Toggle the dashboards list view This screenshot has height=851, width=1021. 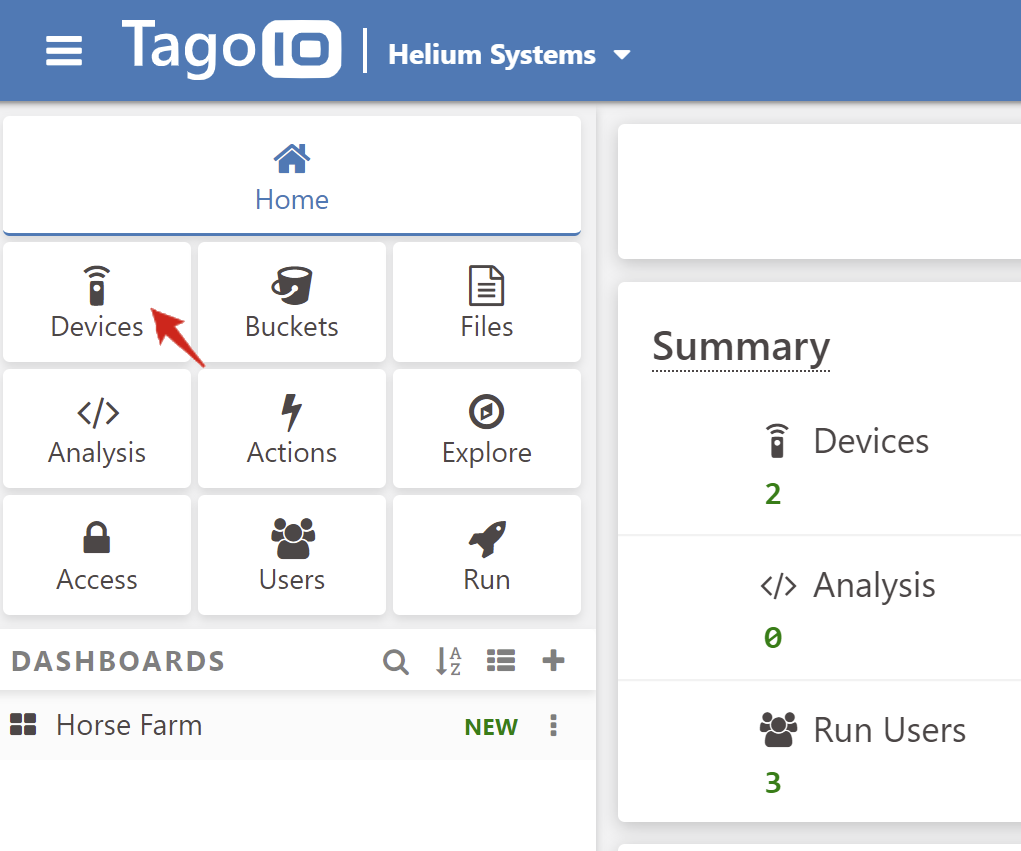(x=501, y=661)
